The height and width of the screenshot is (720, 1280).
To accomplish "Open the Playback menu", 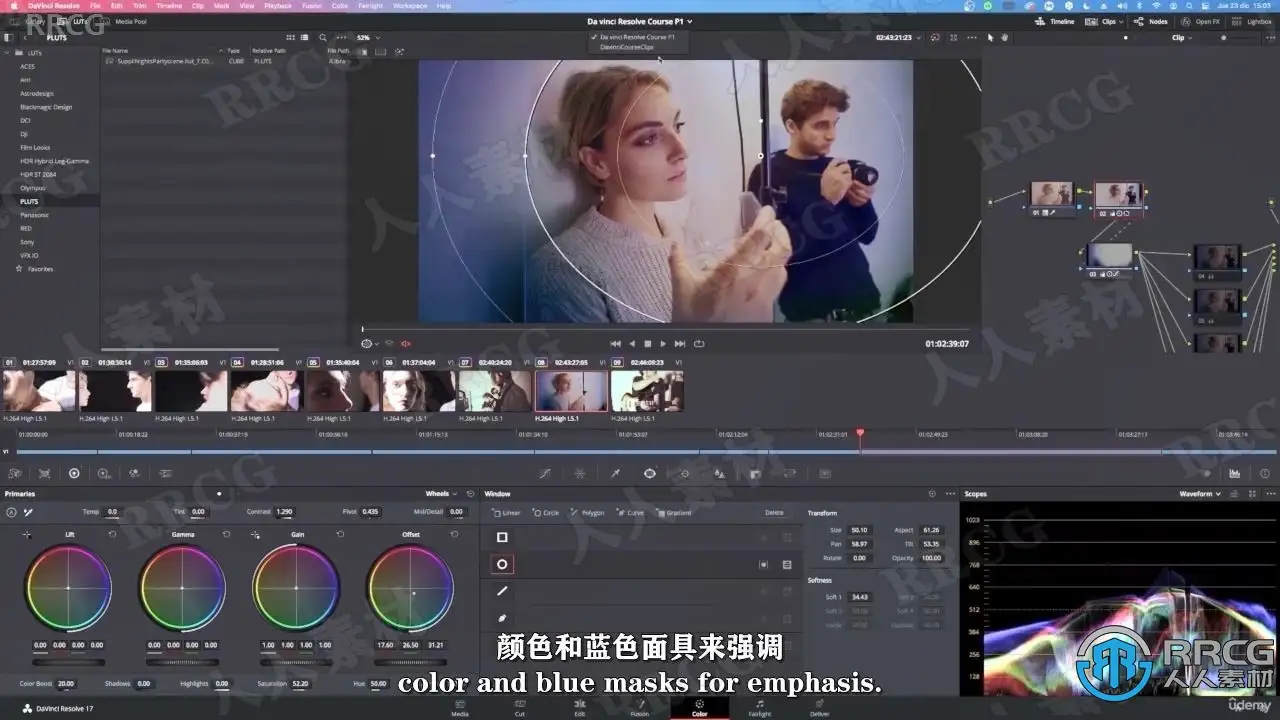I will [278, 5].
